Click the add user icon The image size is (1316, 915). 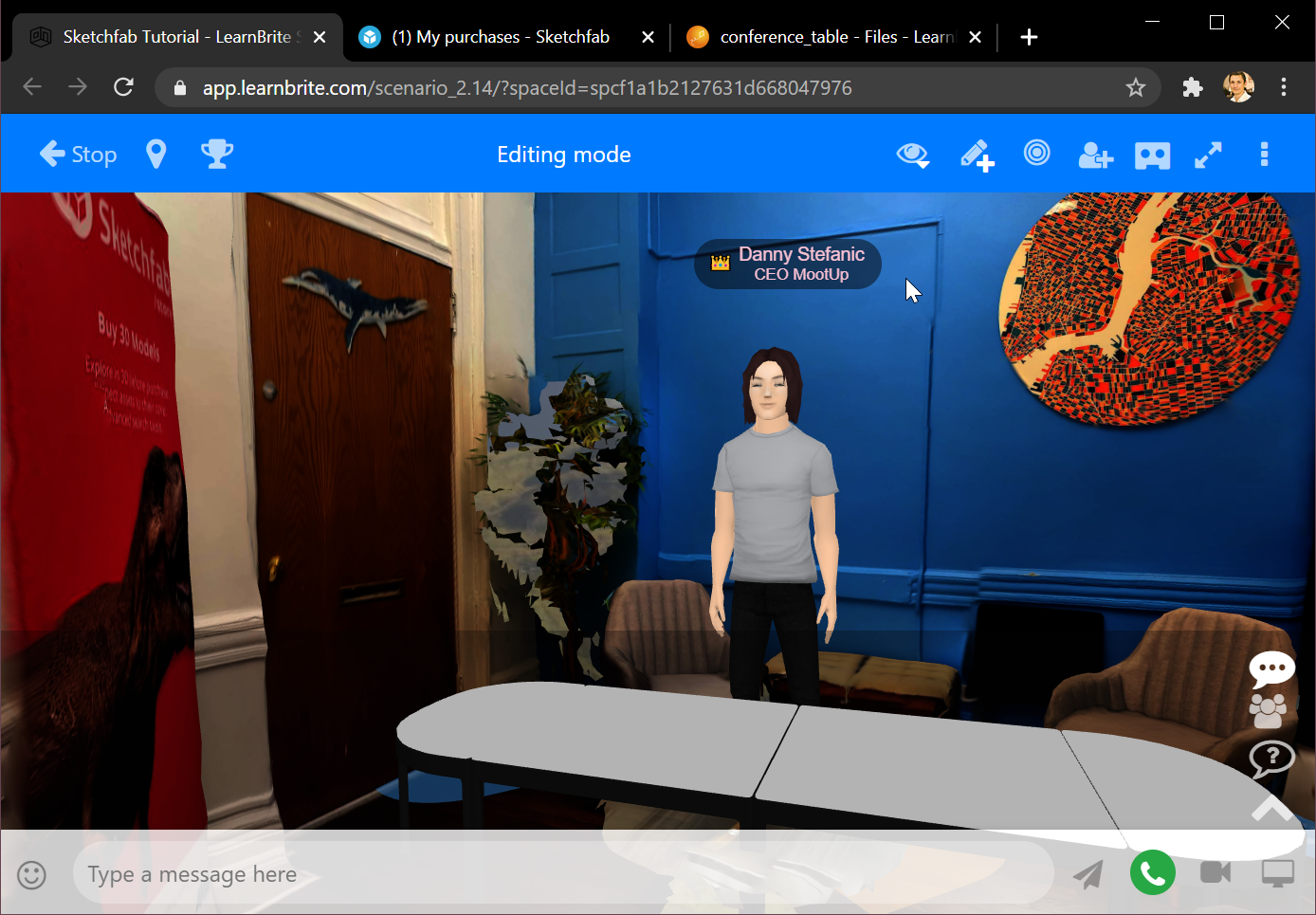point(1095,156)
